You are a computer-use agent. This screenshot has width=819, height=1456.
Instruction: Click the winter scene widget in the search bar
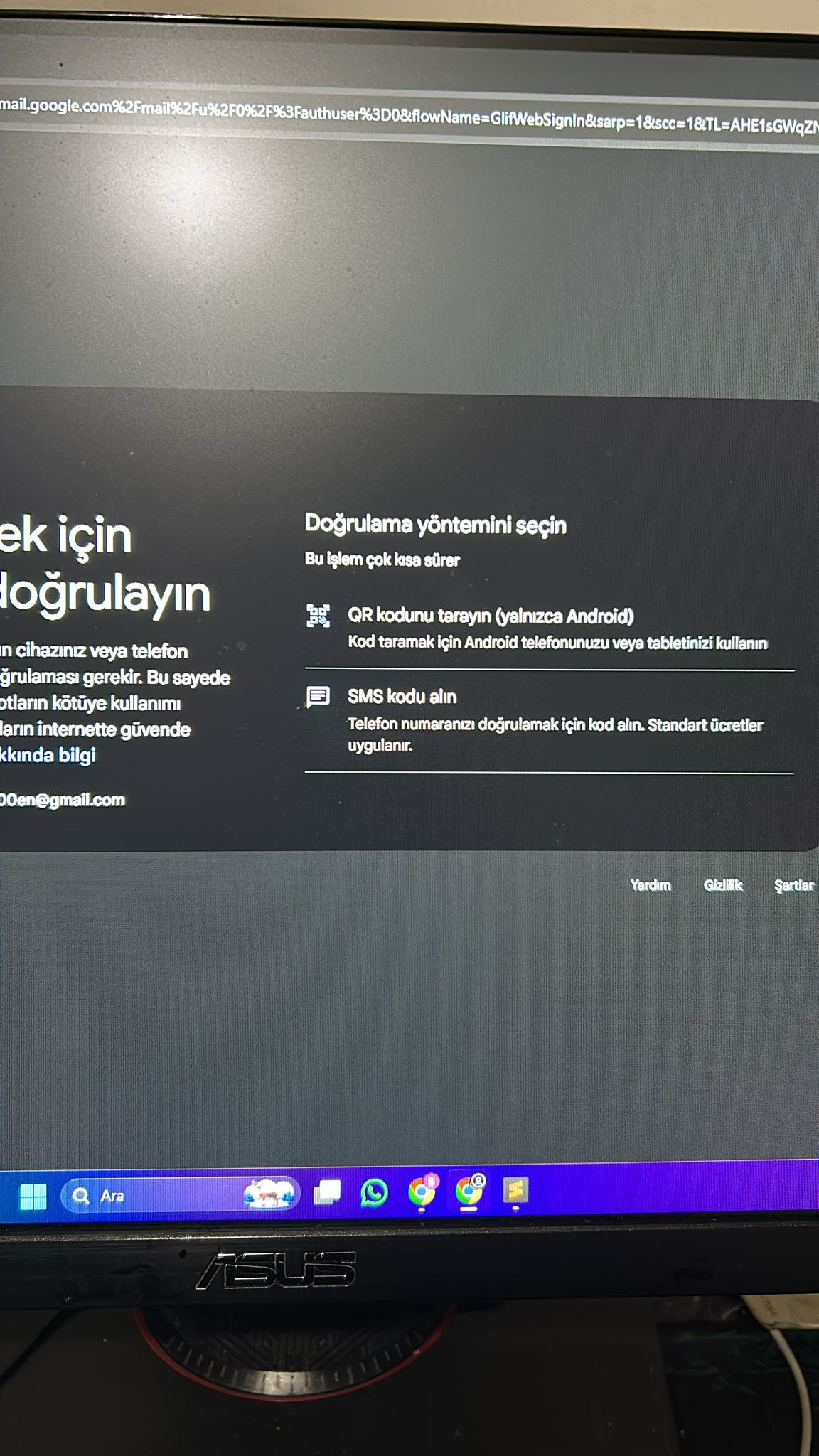pyautogui.click(x=269, y=1194)
